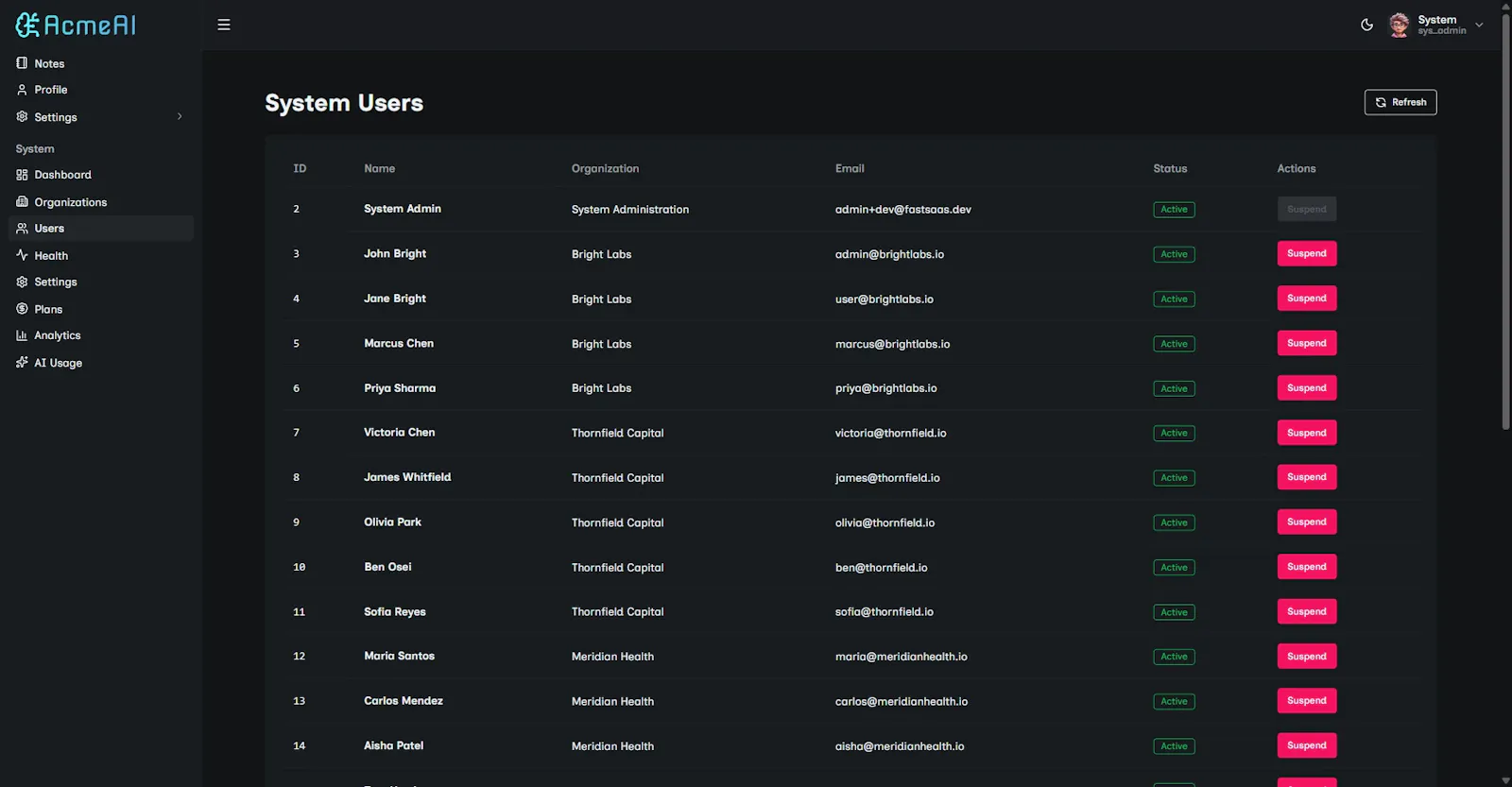1512x787 pixels.
Task: Click the AcmeAI logo
Action: [76, 26]
